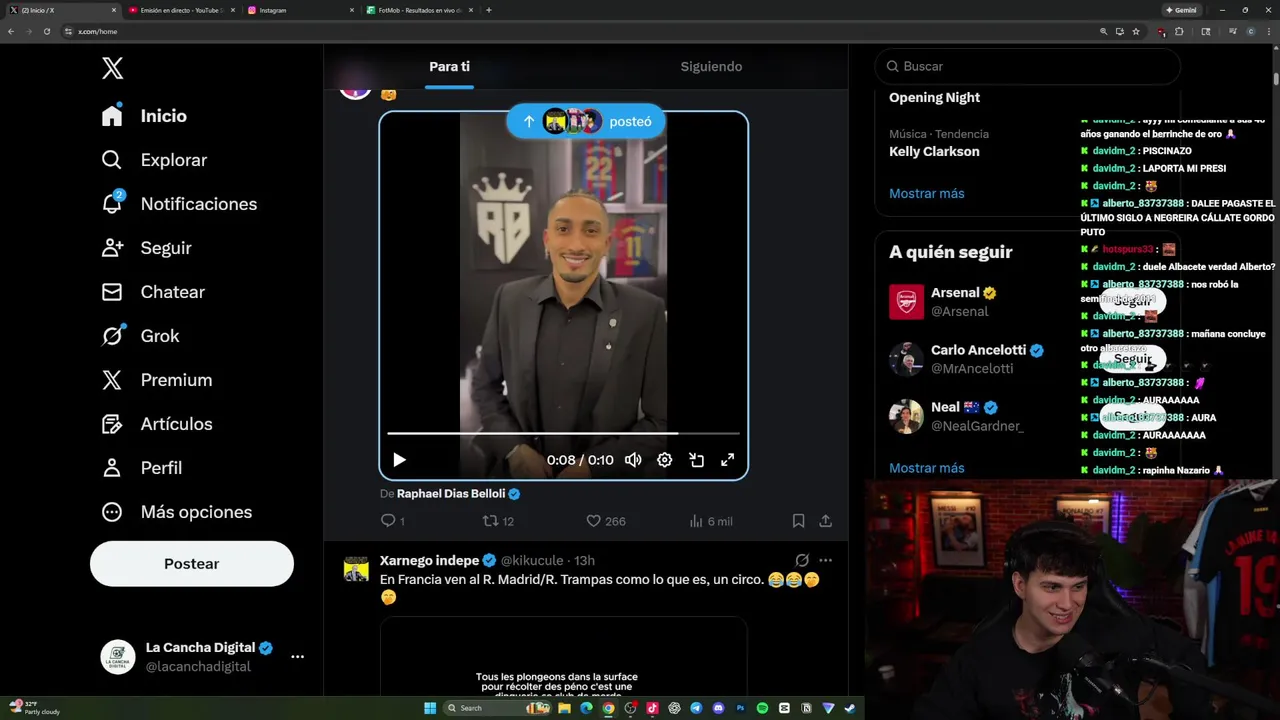This screenshot has height=720, width=1280.
Task: Enter fullscreen on the video
Action: click(728, 460)
